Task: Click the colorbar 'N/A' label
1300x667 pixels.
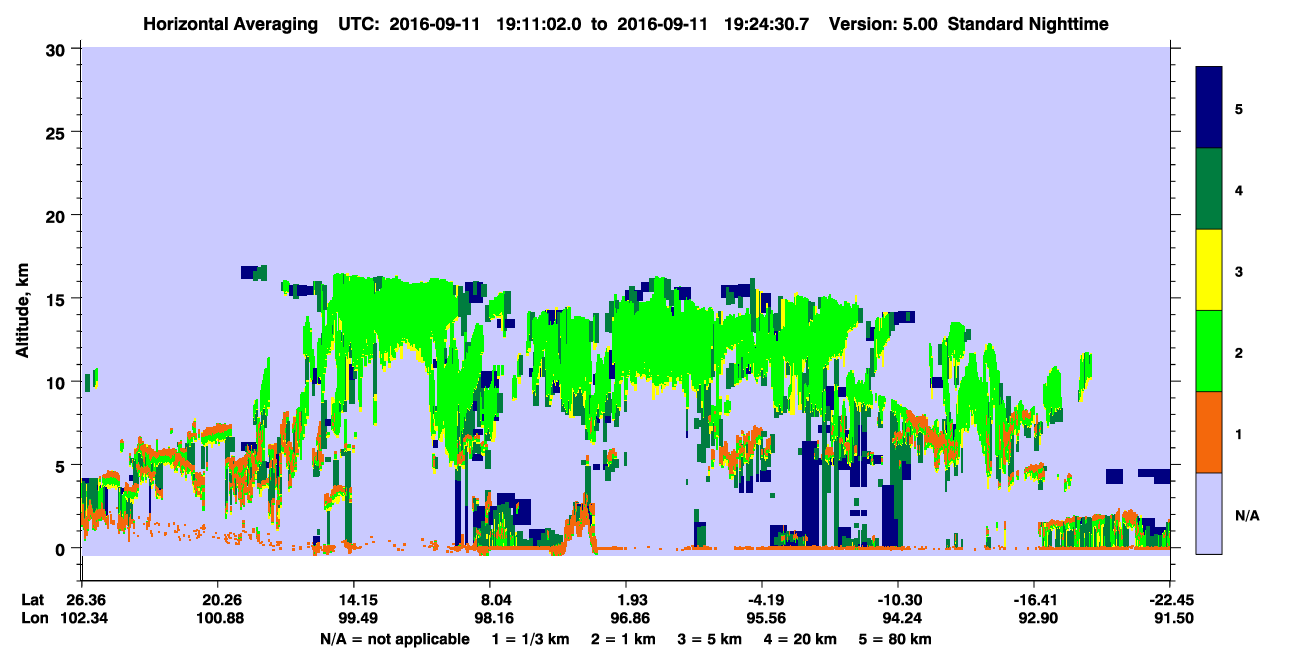Action: pyautogui.click(x=1246, y=515)
